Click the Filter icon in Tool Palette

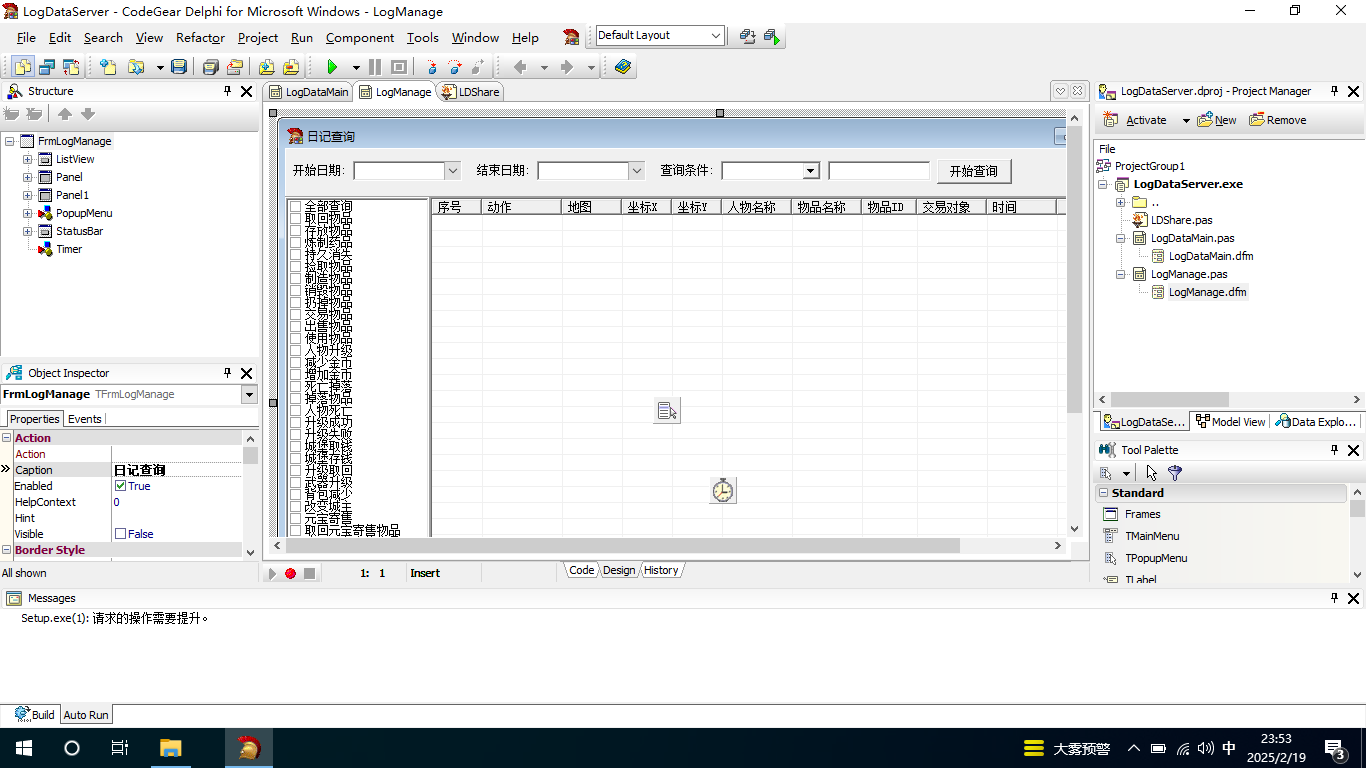point(1175,473)
